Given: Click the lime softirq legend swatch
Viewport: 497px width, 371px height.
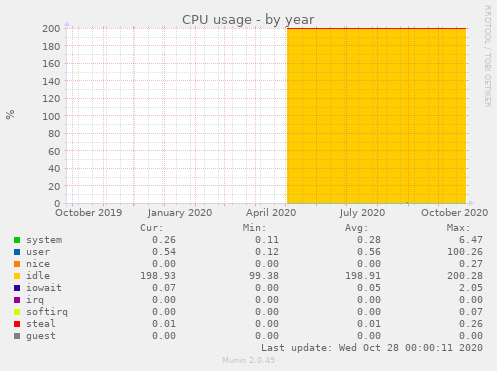Looking at the screenshot, I should click(x=17, y=312).
